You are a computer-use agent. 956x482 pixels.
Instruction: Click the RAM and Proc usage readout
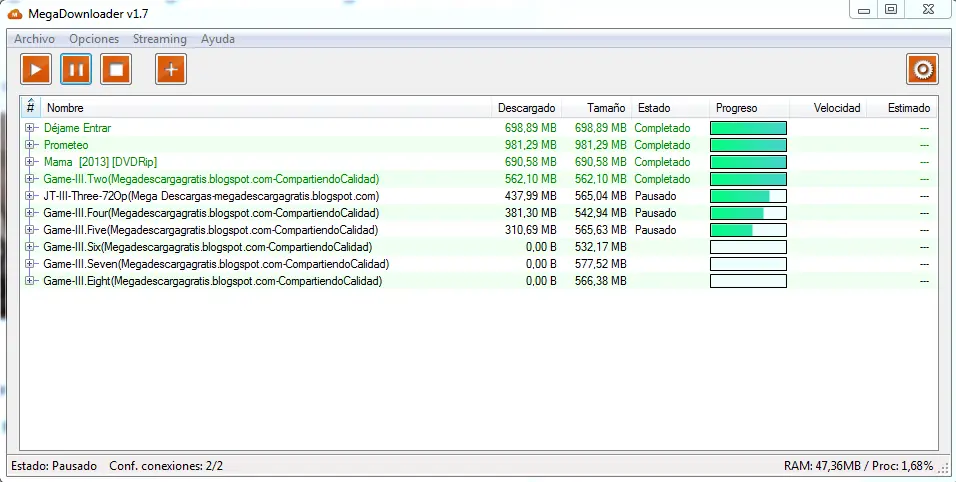(858, 466)
